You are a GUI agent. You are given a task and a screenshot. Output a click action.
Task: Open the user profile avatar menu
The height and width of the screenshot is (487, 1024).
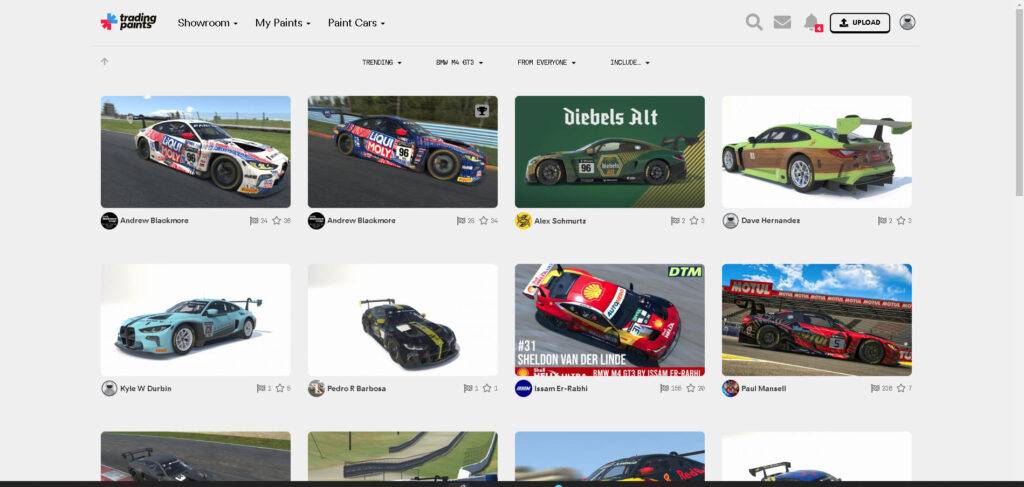tap(907, 22)
